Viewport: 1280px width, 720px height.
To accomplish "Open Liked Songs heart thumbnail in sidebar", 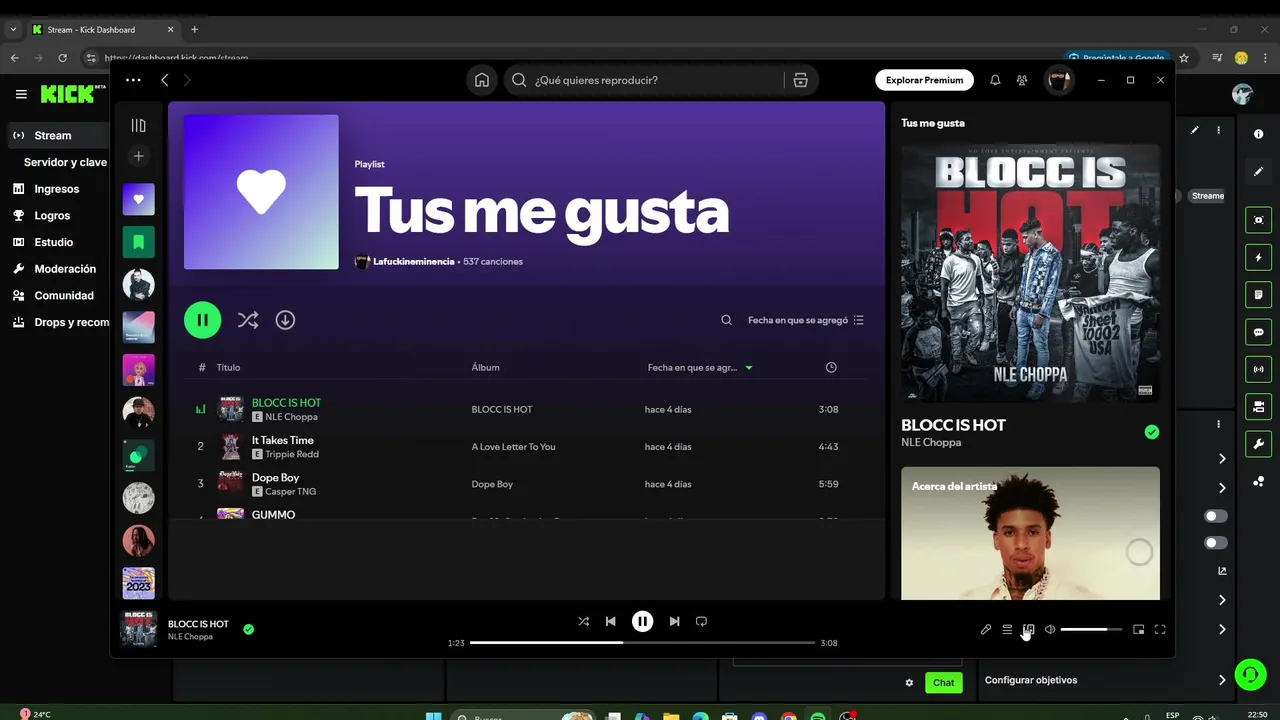I will [139, 199].
